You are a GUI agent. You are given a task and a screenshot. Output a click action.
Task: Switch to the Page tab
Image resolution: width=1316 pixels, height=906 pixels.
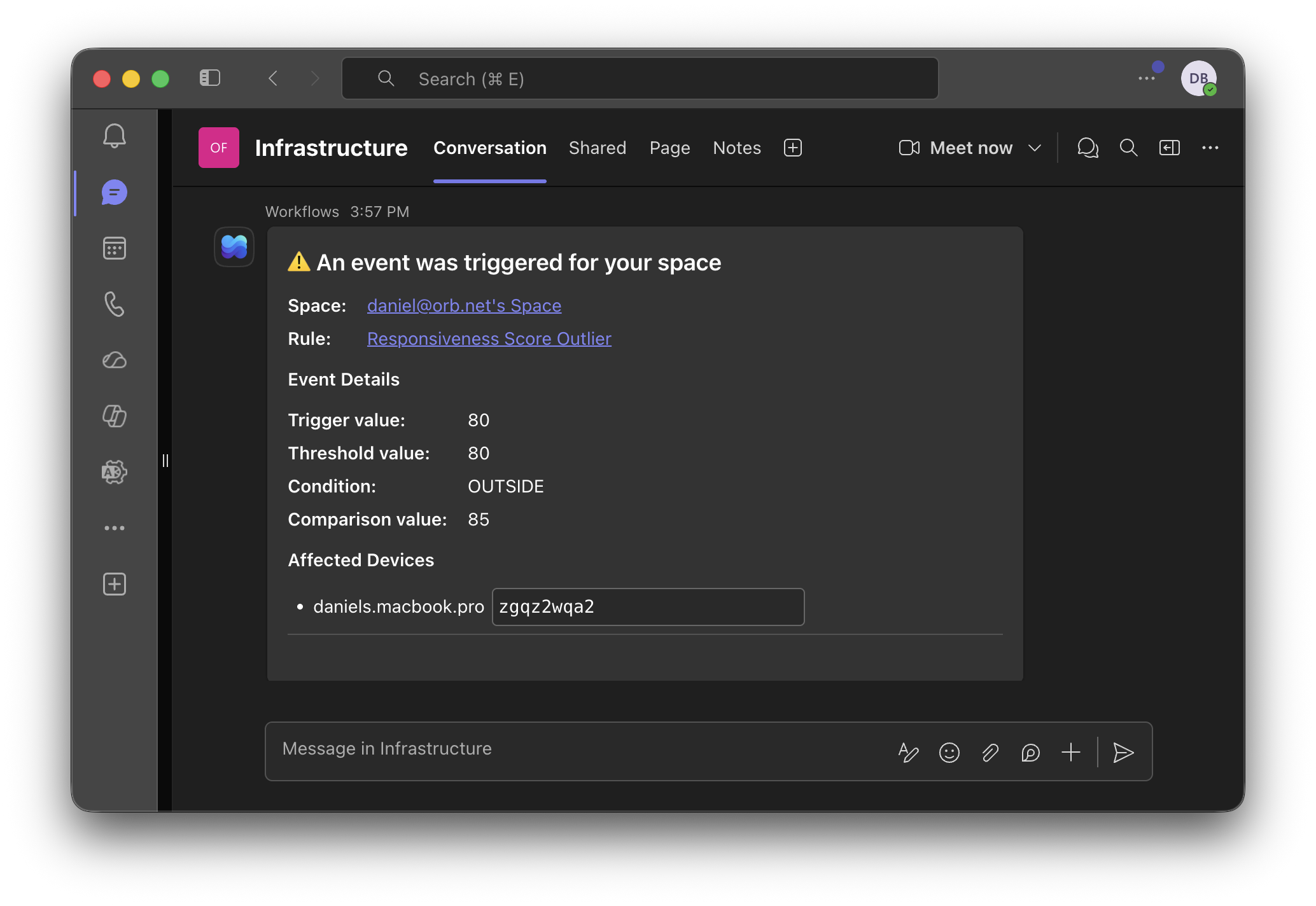click(x=669, y=148)
